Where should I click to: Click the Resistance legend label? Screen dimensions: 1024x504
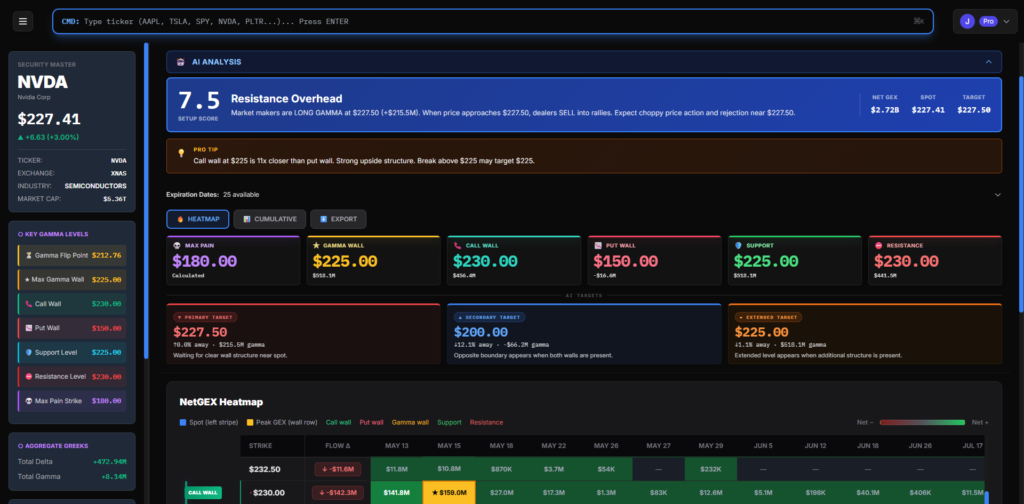pos(487,422)
